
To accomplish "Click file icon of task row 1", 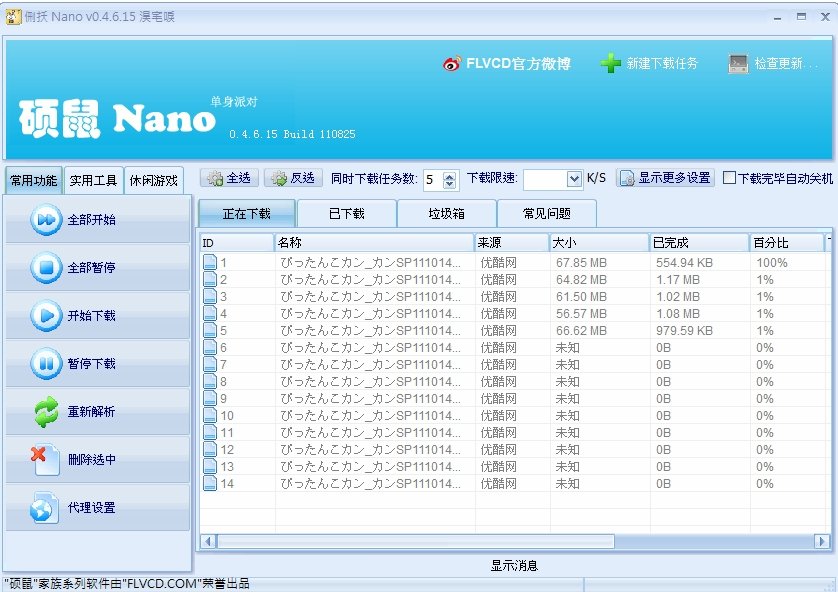I will 210,262.
